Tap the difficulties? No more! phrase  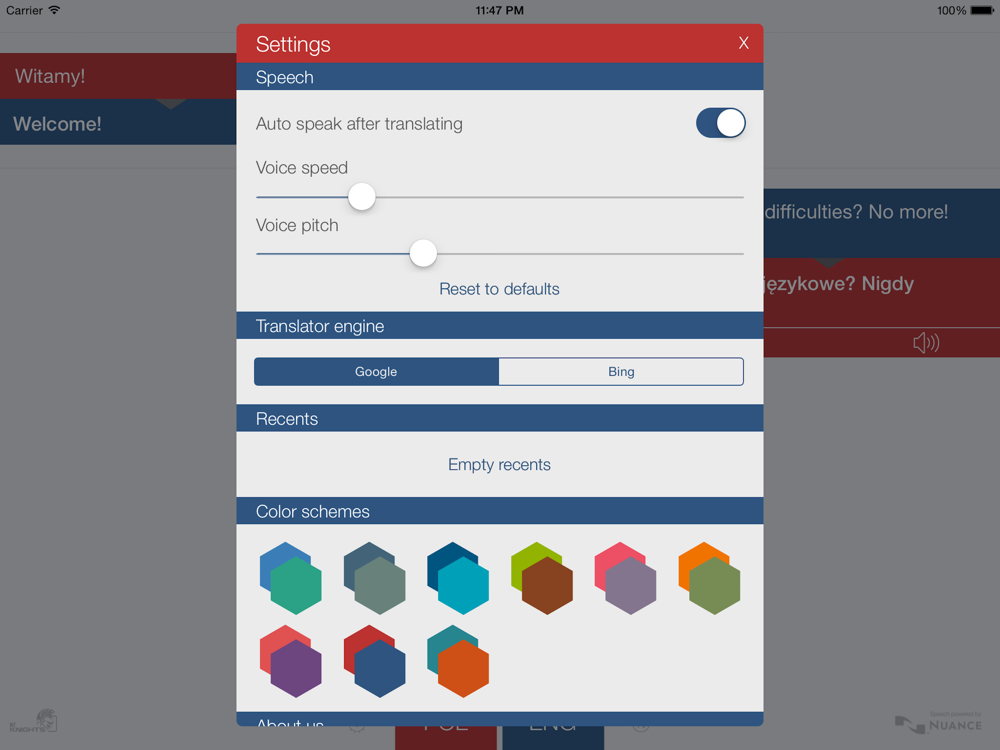[856, 212]
